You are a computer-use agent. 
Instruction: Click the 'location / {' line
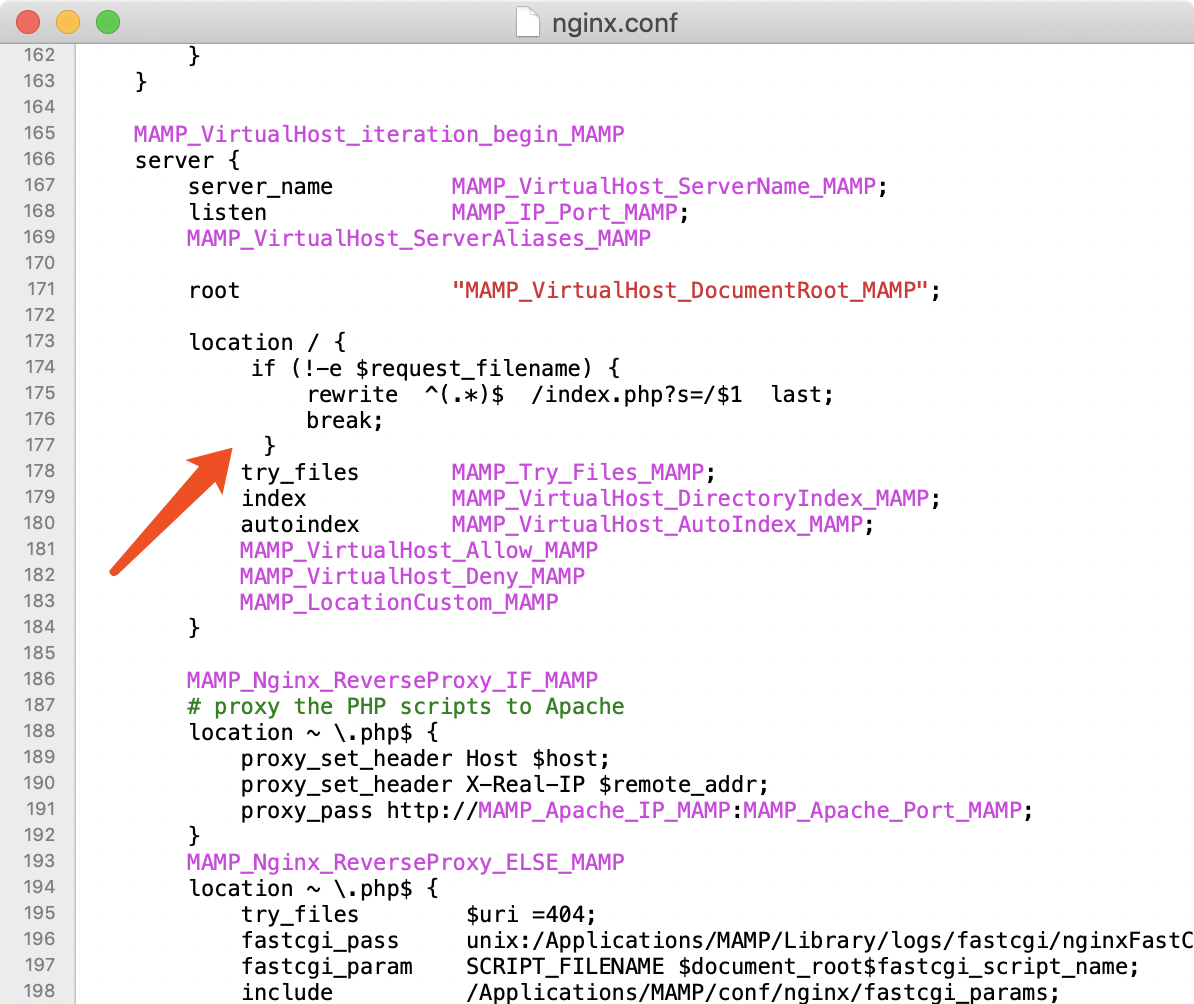(x=267, y=343)
